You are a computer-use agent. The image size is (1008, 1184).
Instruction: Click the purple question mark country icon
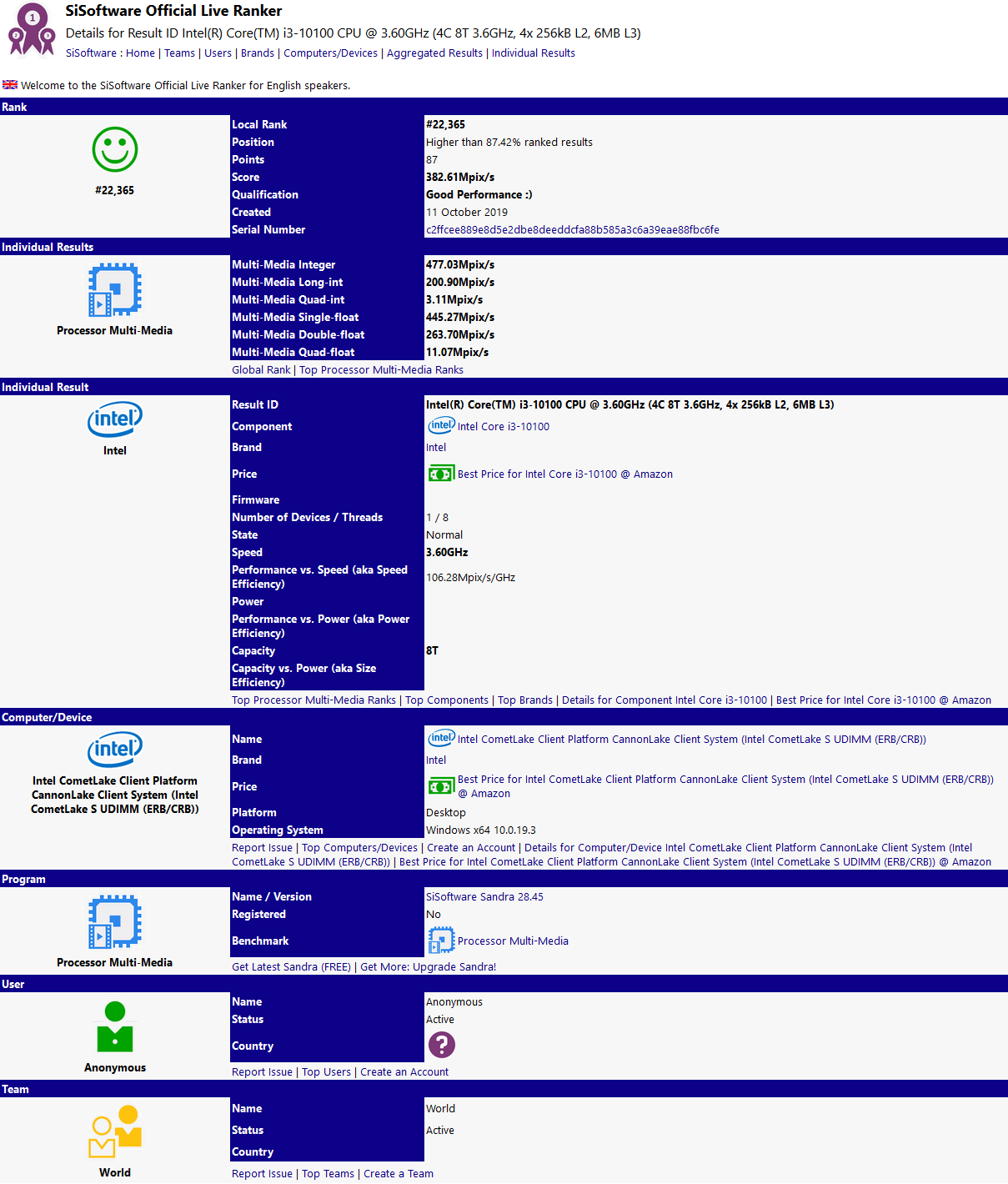click(x=441, y=1045)
